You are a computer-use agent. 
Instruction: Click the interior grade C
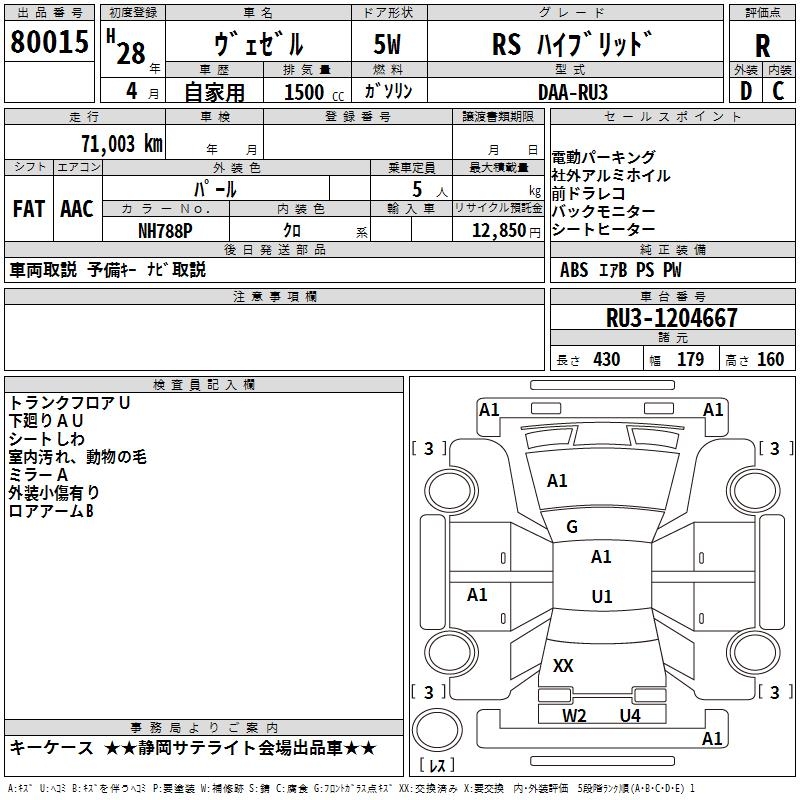click(x=778, y=91)
